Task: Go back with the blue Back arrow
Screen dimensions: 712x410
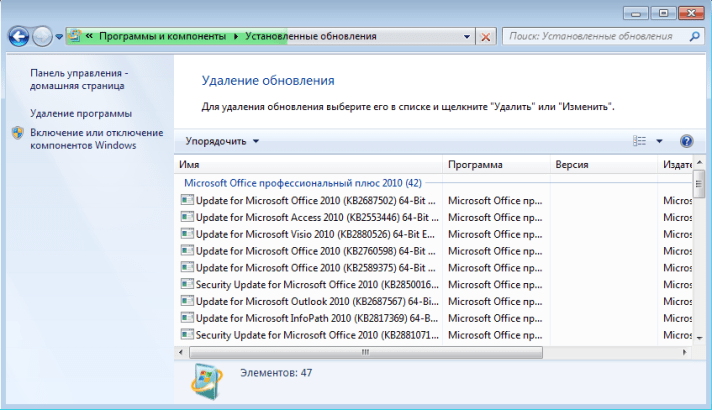Action: click(x=19, y=36)
